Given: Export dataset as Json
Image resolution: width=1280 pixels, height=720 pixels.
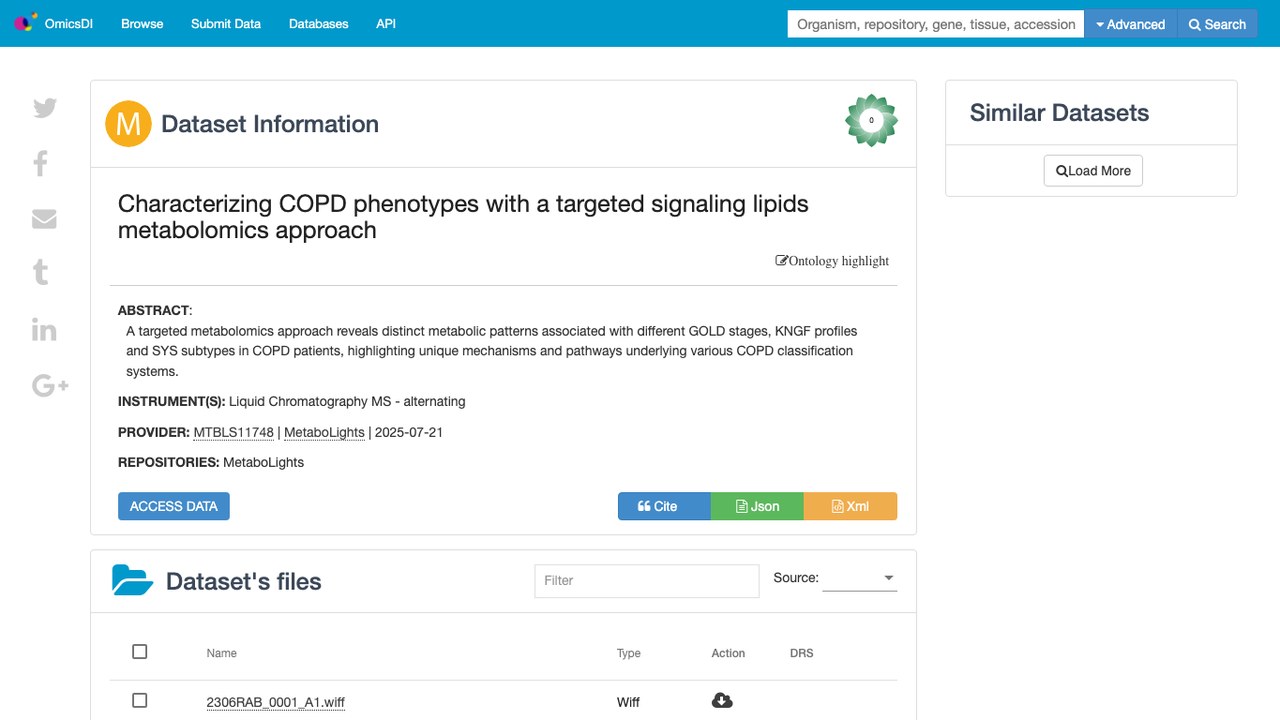Looking at the screenshot, I should pyautogui.click(x=757, y=506).
